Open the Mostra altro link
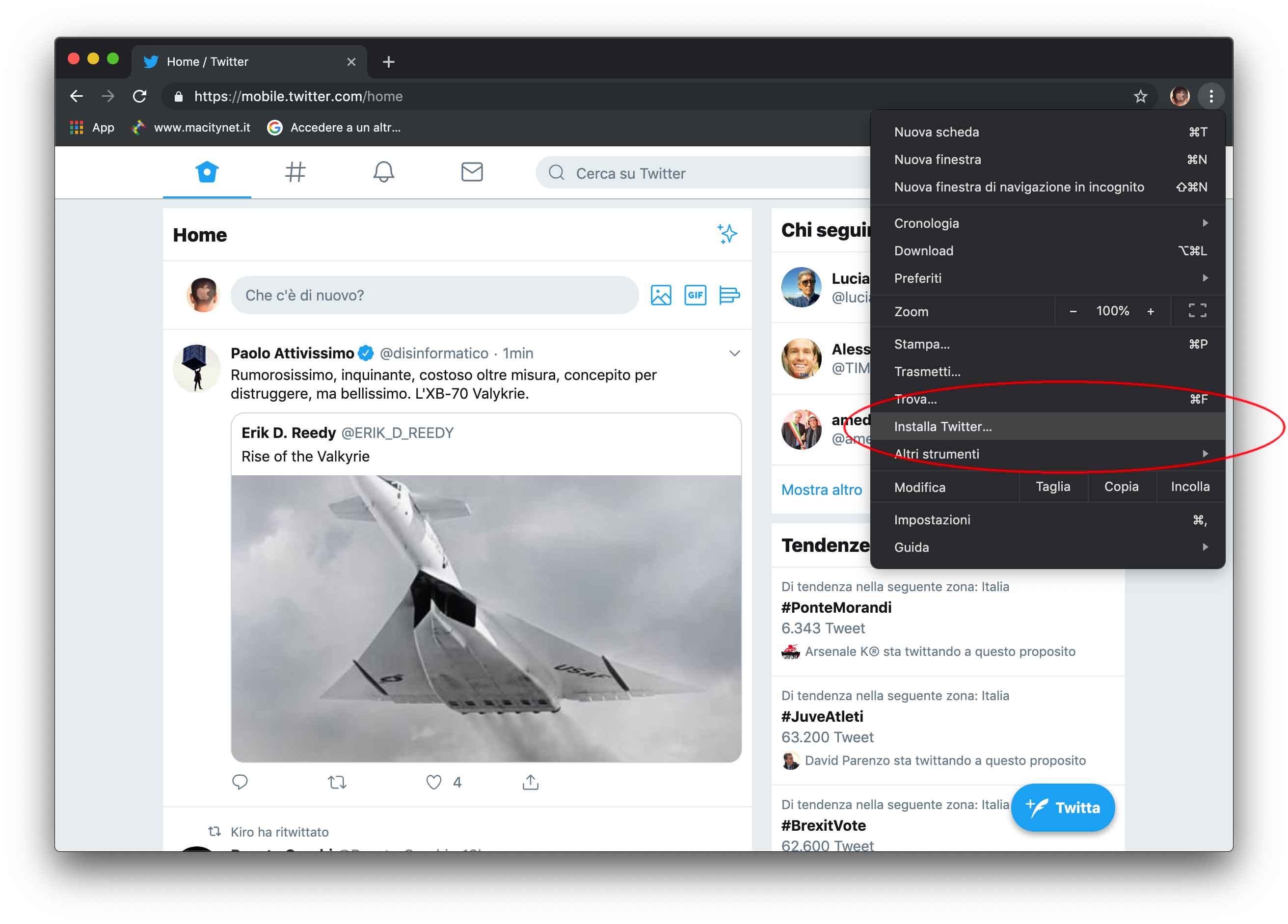The image size is (1288, 924). coord(821,489)
